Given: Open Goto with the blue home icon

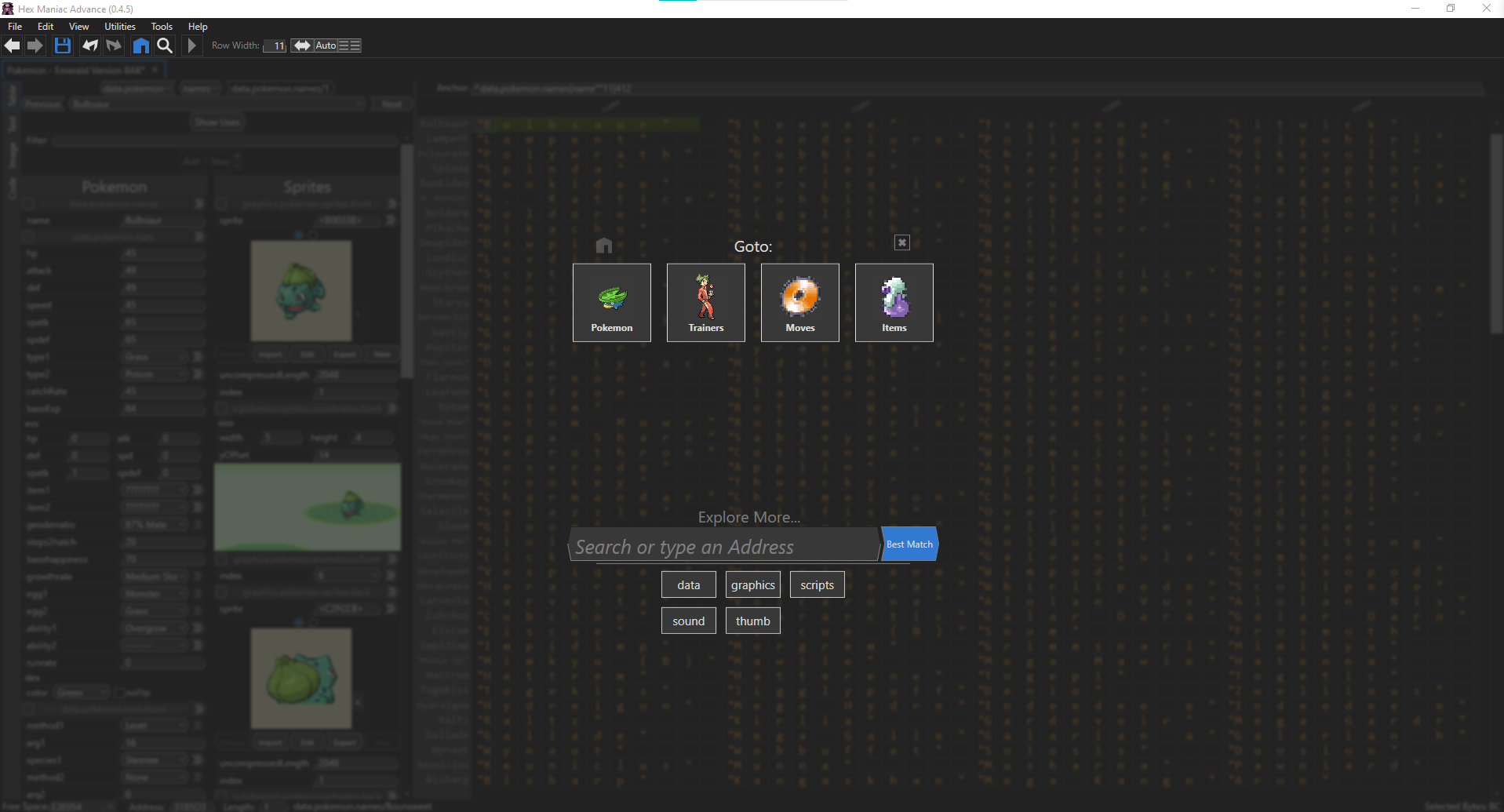Looking at the screenshot, I should coord(140,46).
